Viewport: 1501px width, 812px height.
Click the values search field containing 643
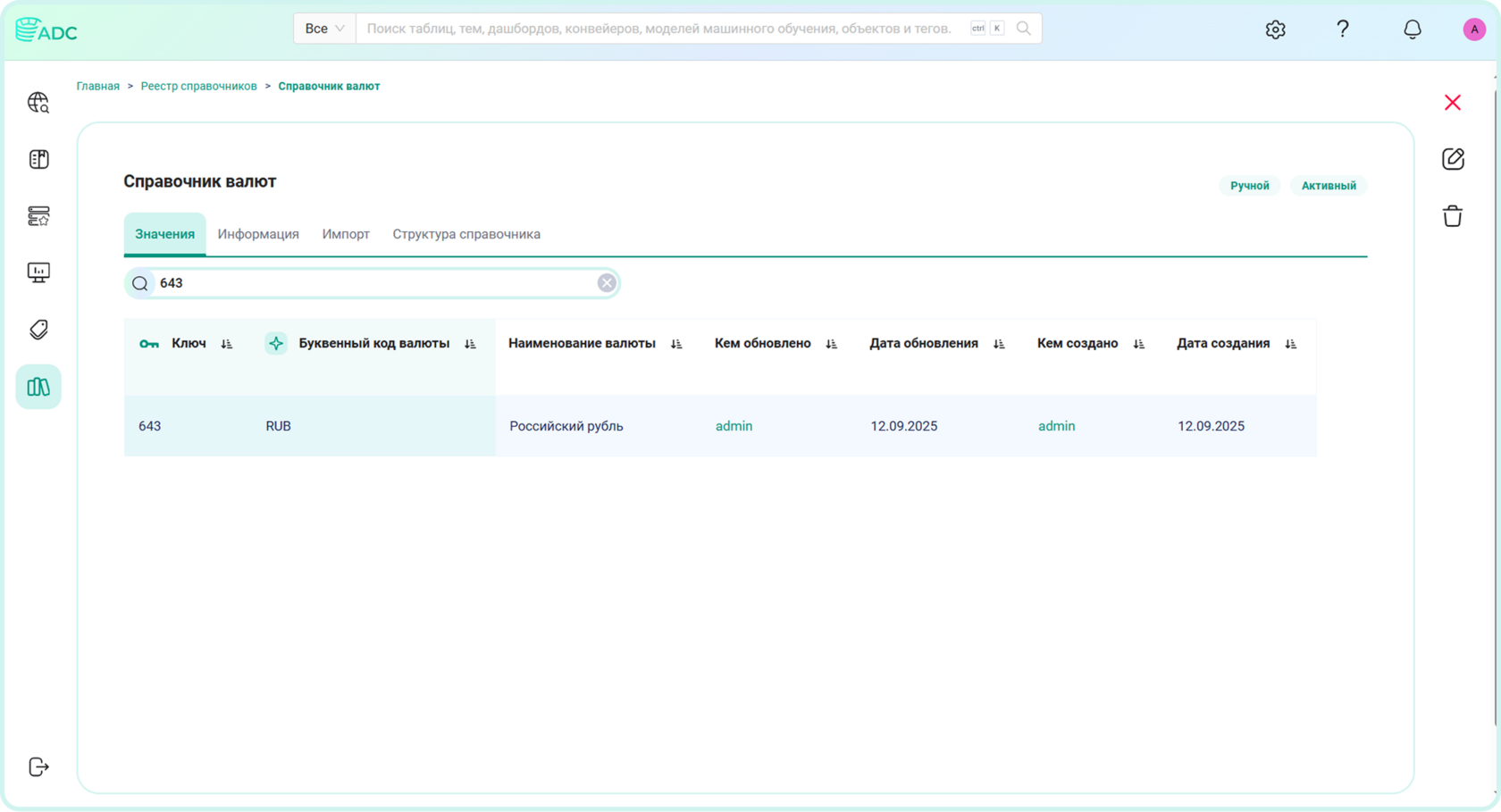pyautogui.click(x=372, y=283)
